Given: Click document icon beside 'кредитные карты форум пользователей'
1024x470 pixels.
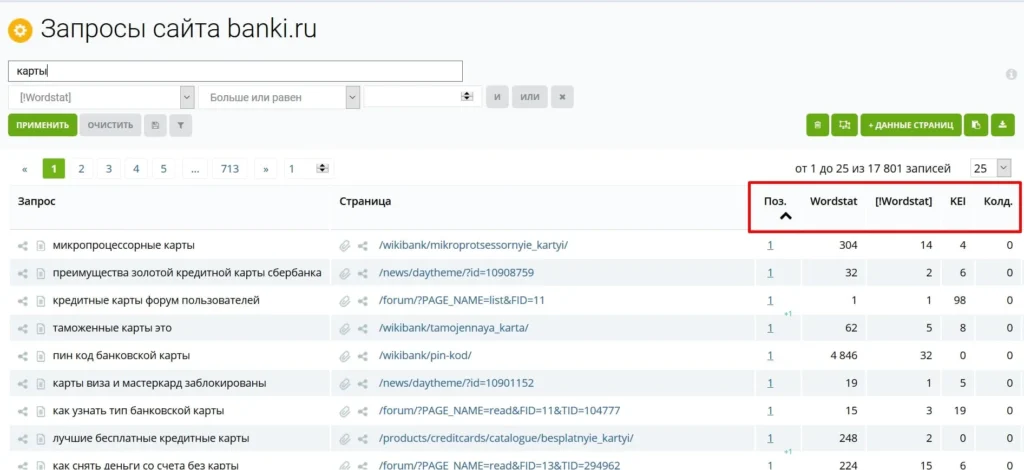Looking at the screenshot, I should click(40, 301).
